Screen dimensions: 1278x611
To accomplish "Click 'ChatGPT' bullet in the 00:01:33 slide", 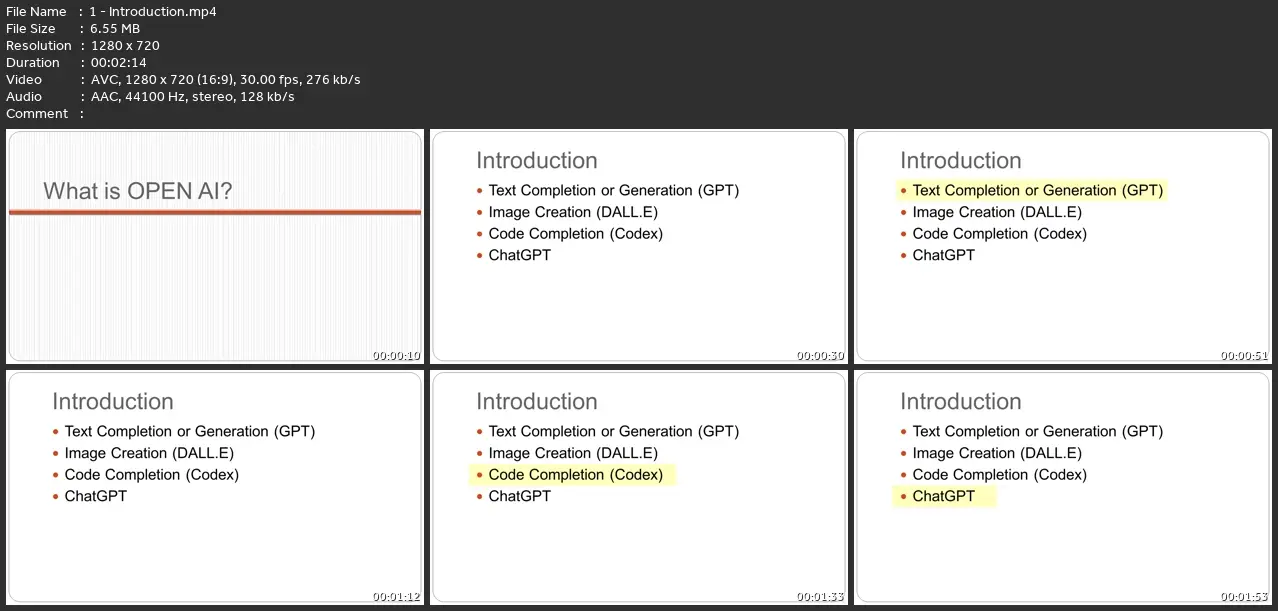I will tap(520, 496).
